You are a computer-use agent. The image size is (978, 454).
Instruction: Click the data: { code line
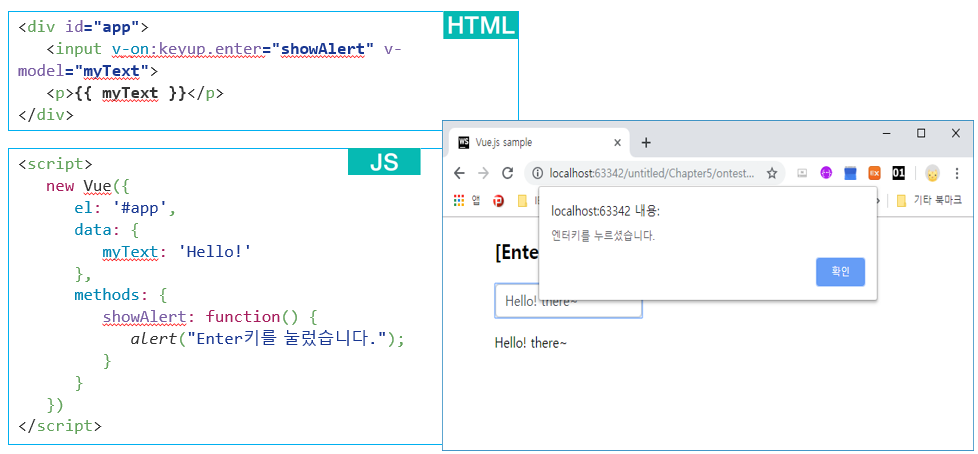[107, 229]
